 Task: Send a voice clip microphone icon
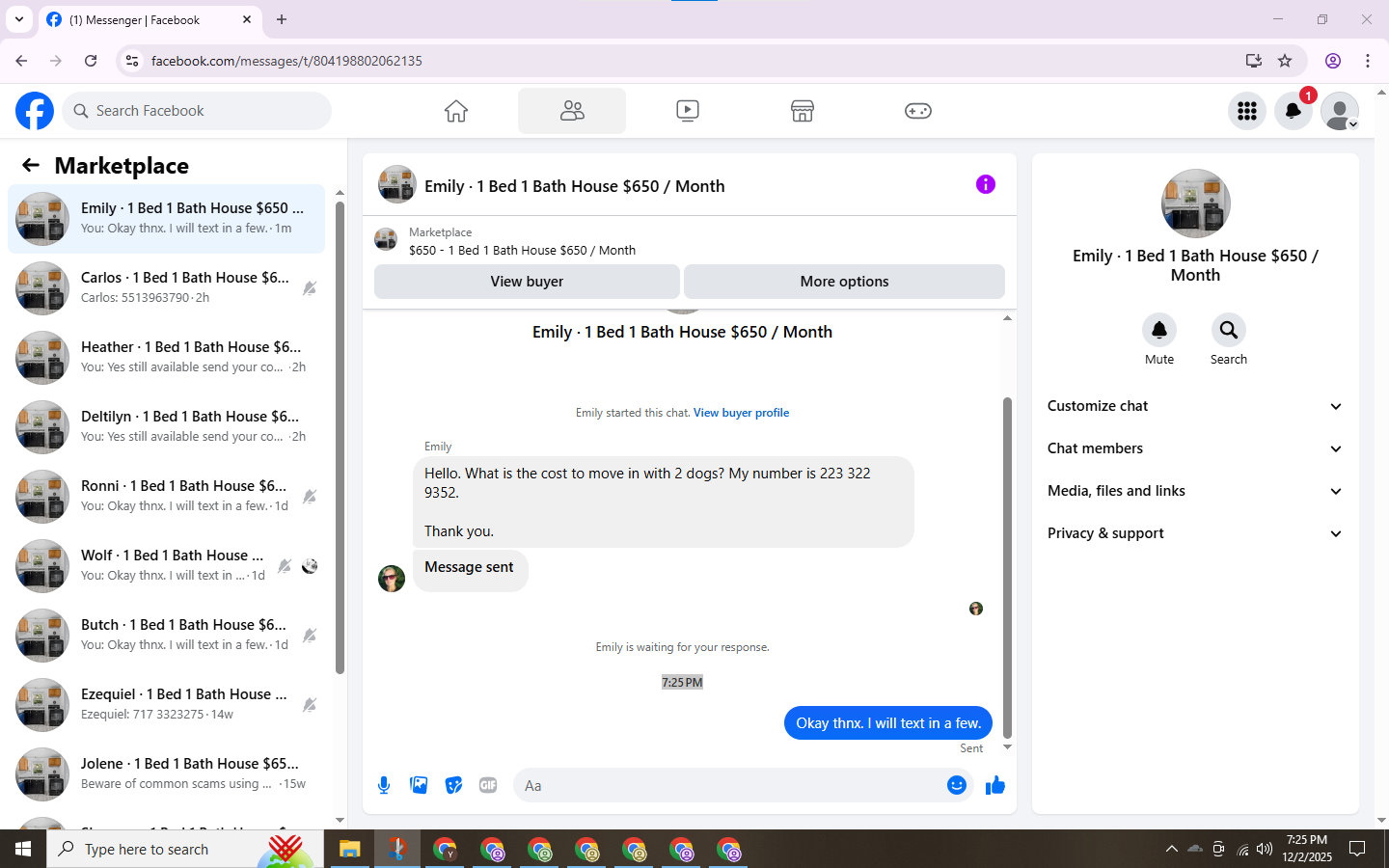pos(384,785)
